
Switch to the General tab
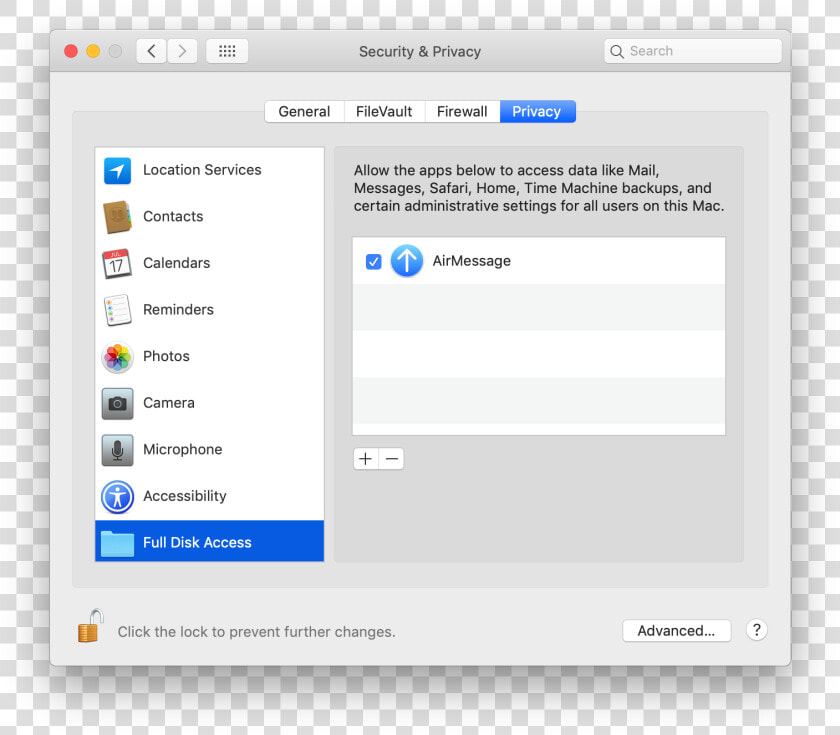[x=304, y=111]
